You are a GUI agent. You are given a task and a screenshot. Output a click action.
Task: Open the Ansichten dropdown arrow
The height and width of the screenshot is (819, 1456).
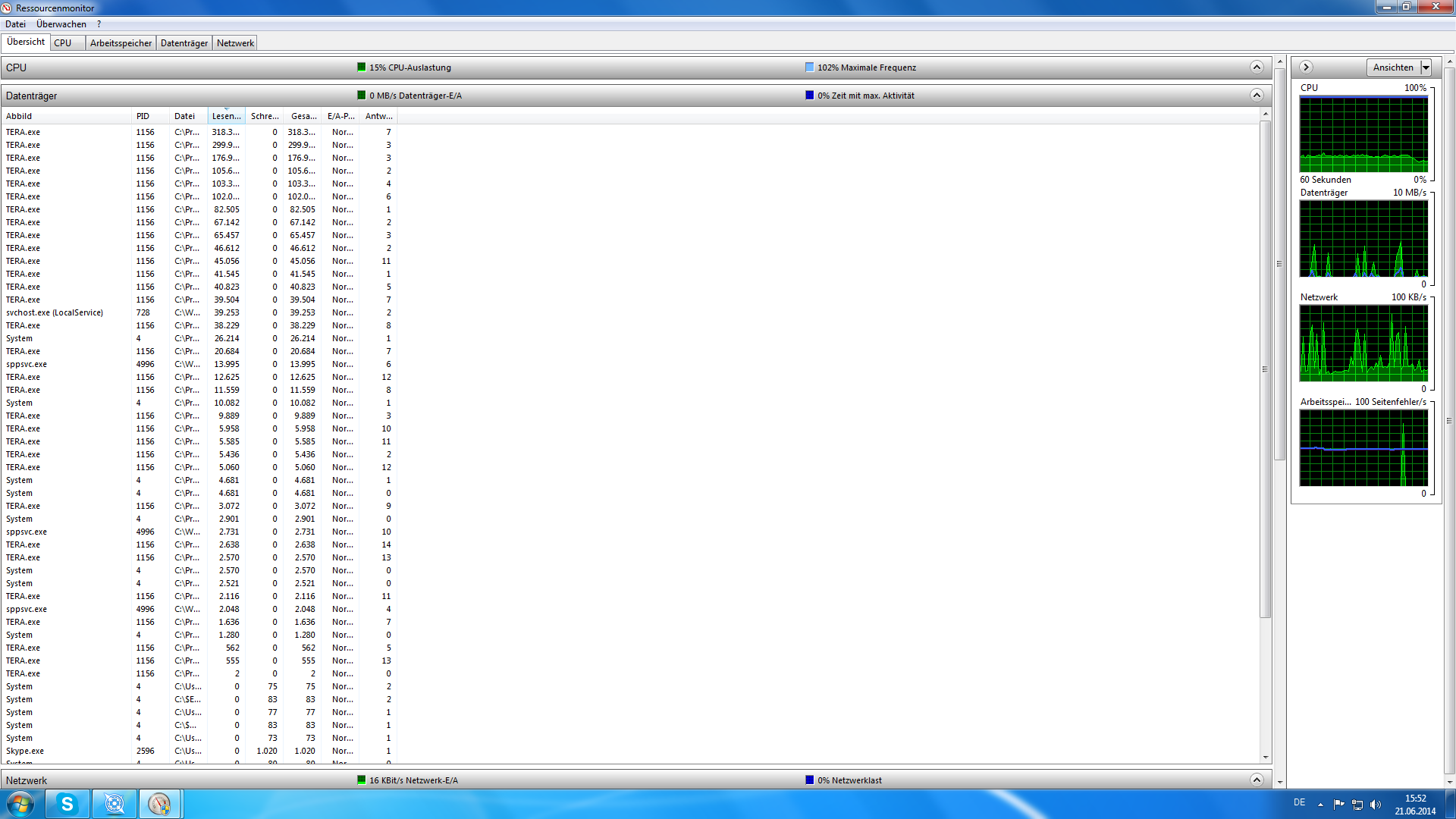tap(1426, 67)
